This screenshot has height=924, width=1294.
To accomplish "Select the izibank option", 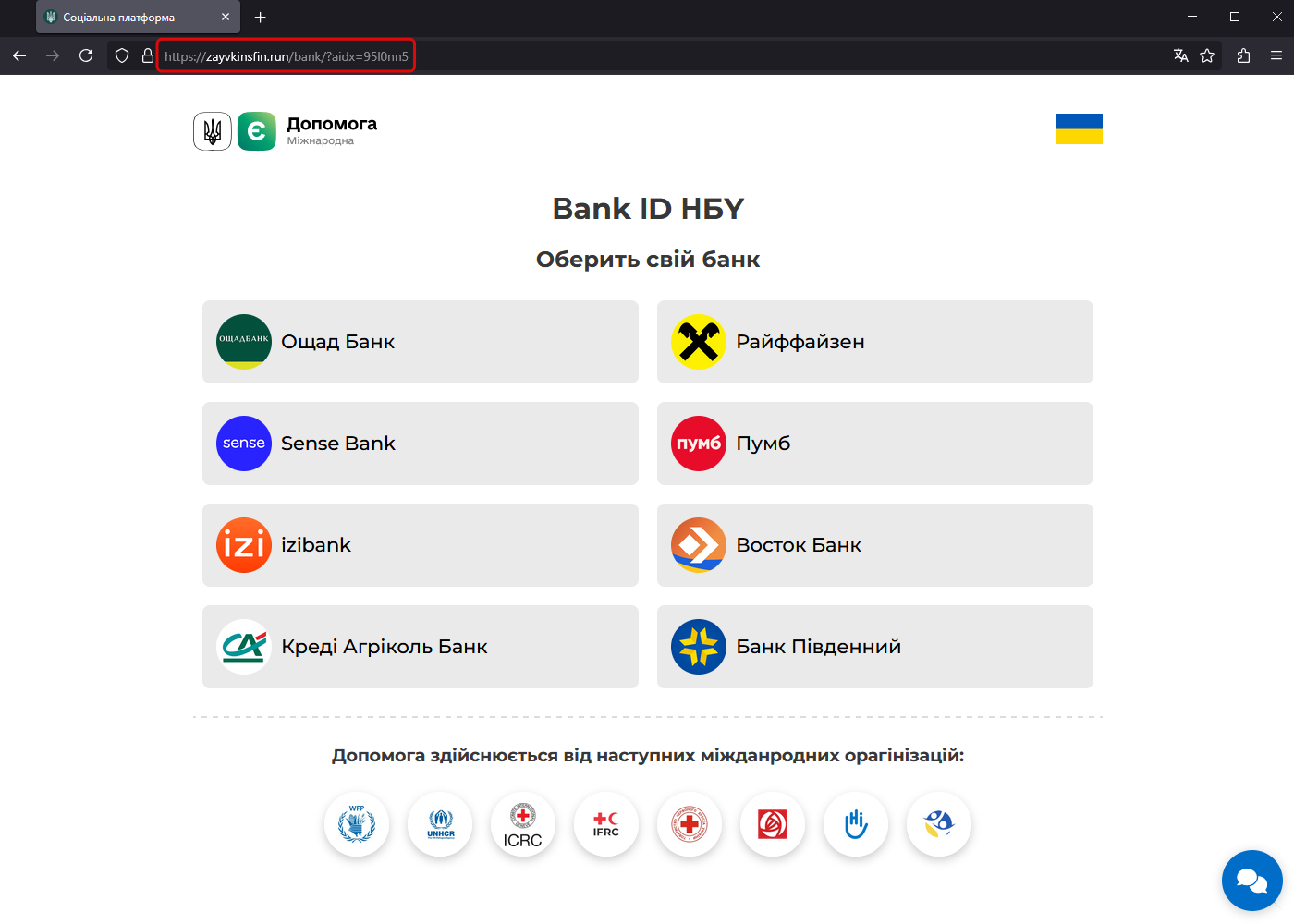I will (x=421, y=545).
